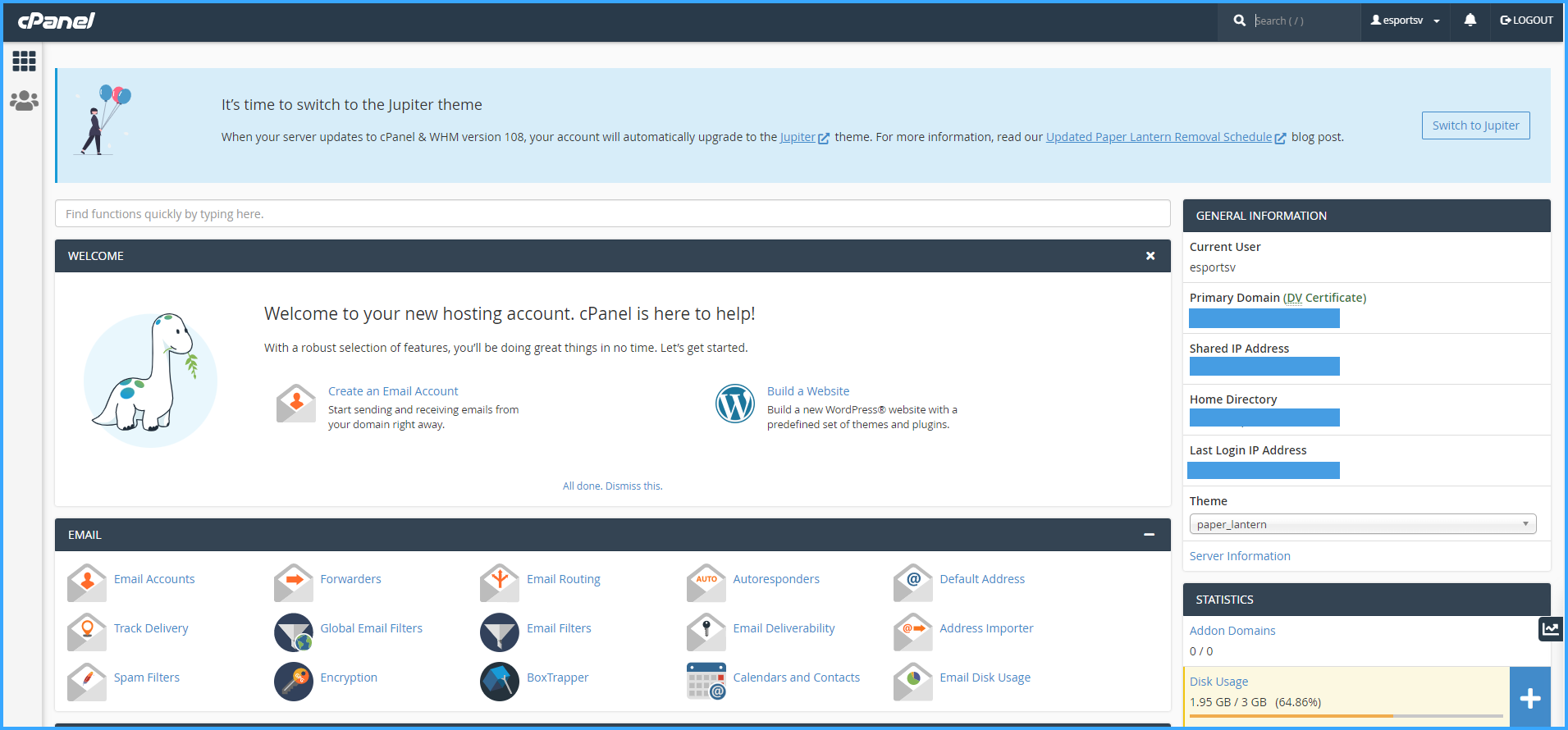Click the Encryption key icon
The height and width of the screenshot is (730, 1568).
pos(294,681)
